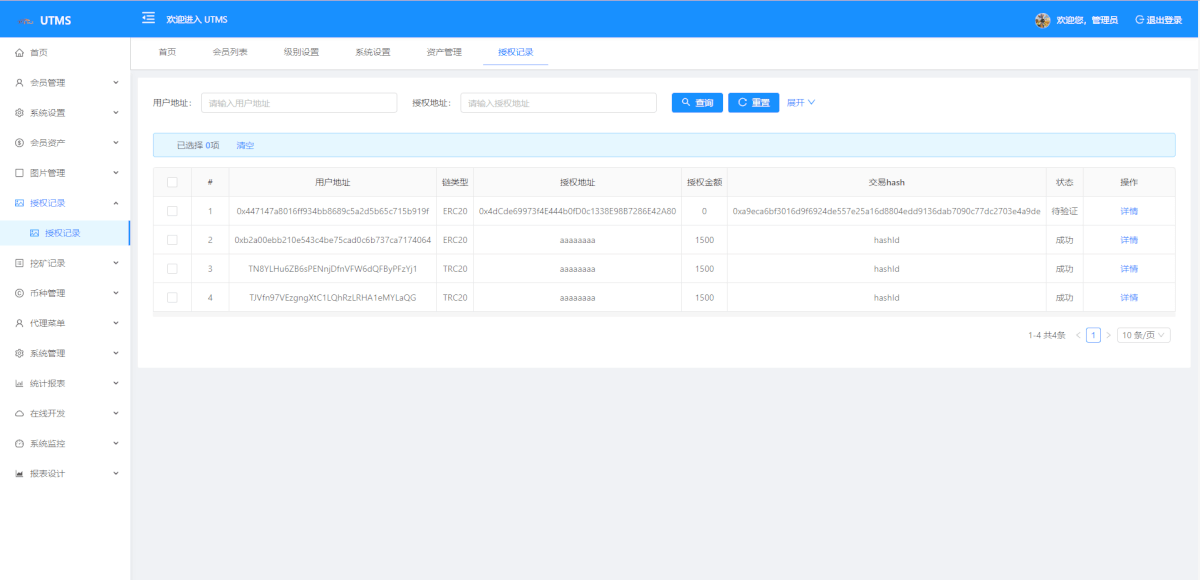Check the checkbox for row 1
The image size is (1200, 580).
coord(172,211)
